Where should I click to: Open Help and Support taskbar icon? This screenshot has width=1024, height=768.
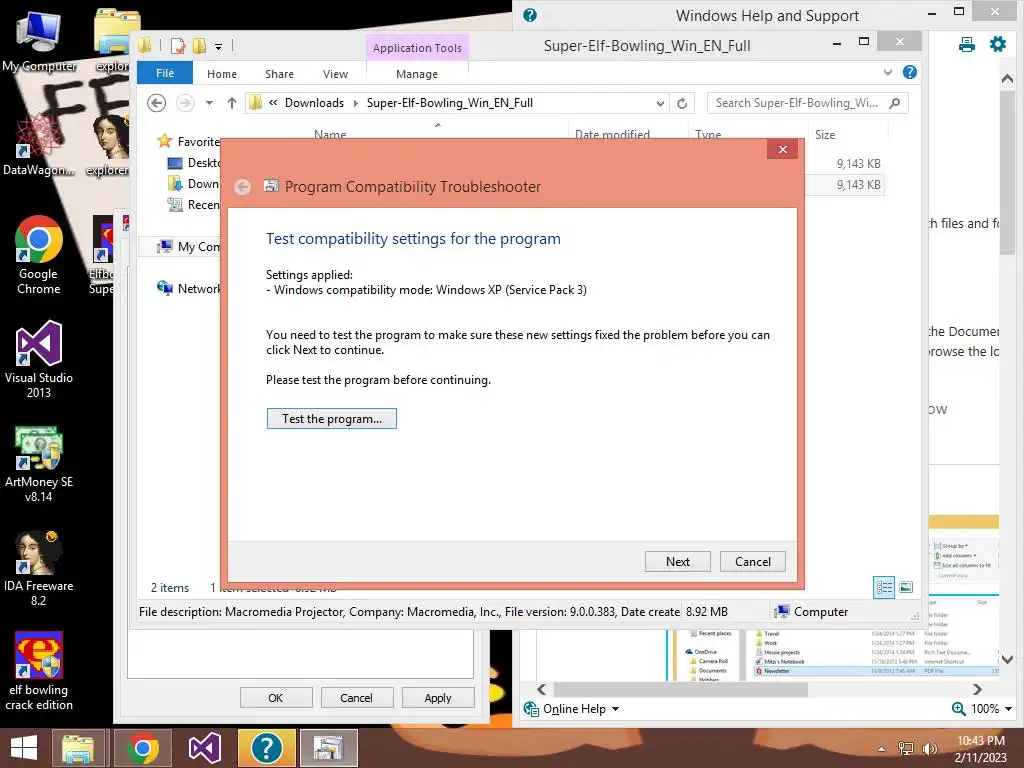[x=266, y=748]
